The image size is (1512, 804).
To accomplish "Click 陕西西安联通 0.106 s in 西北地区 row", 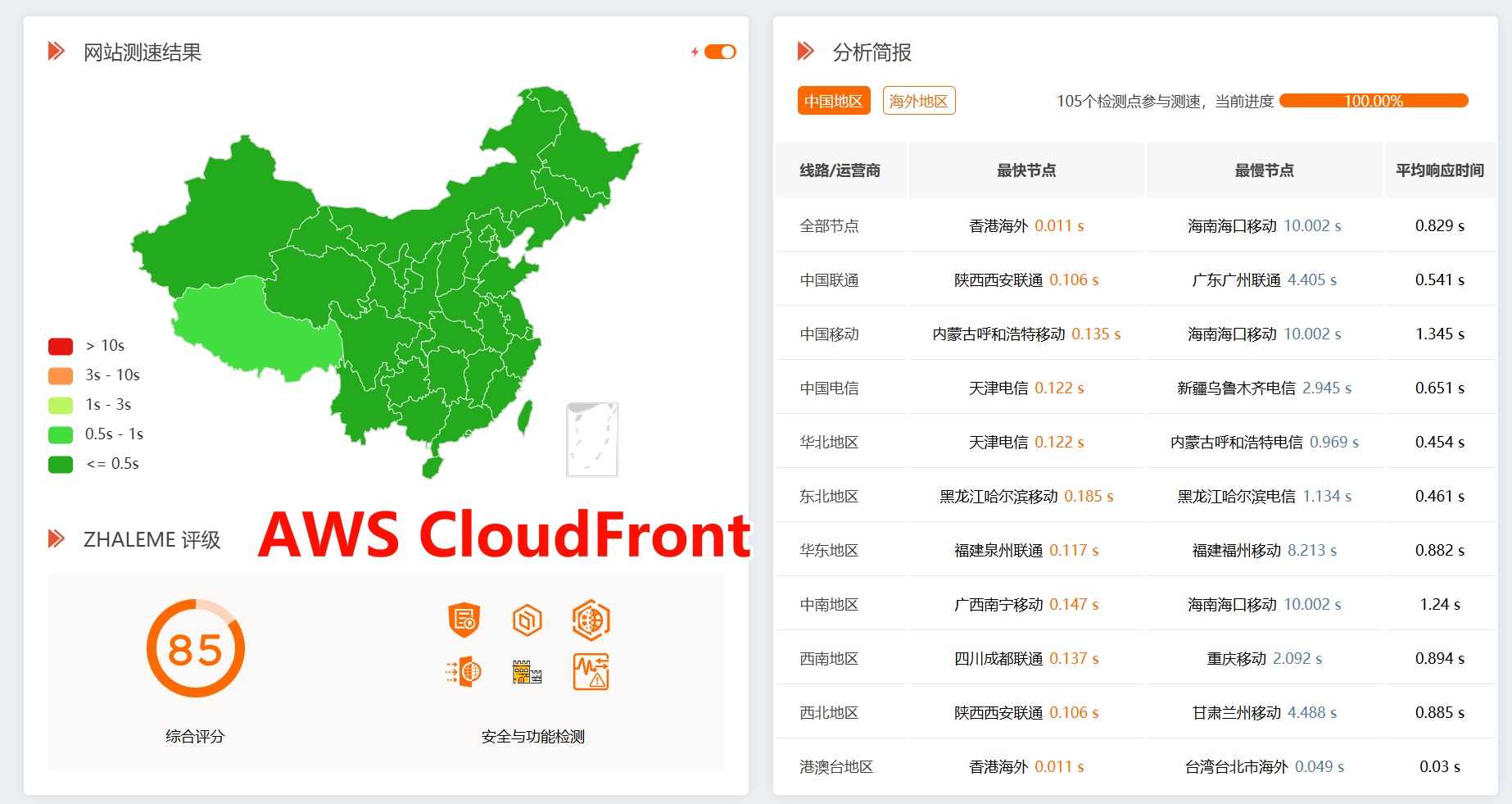I will 1026,712.
